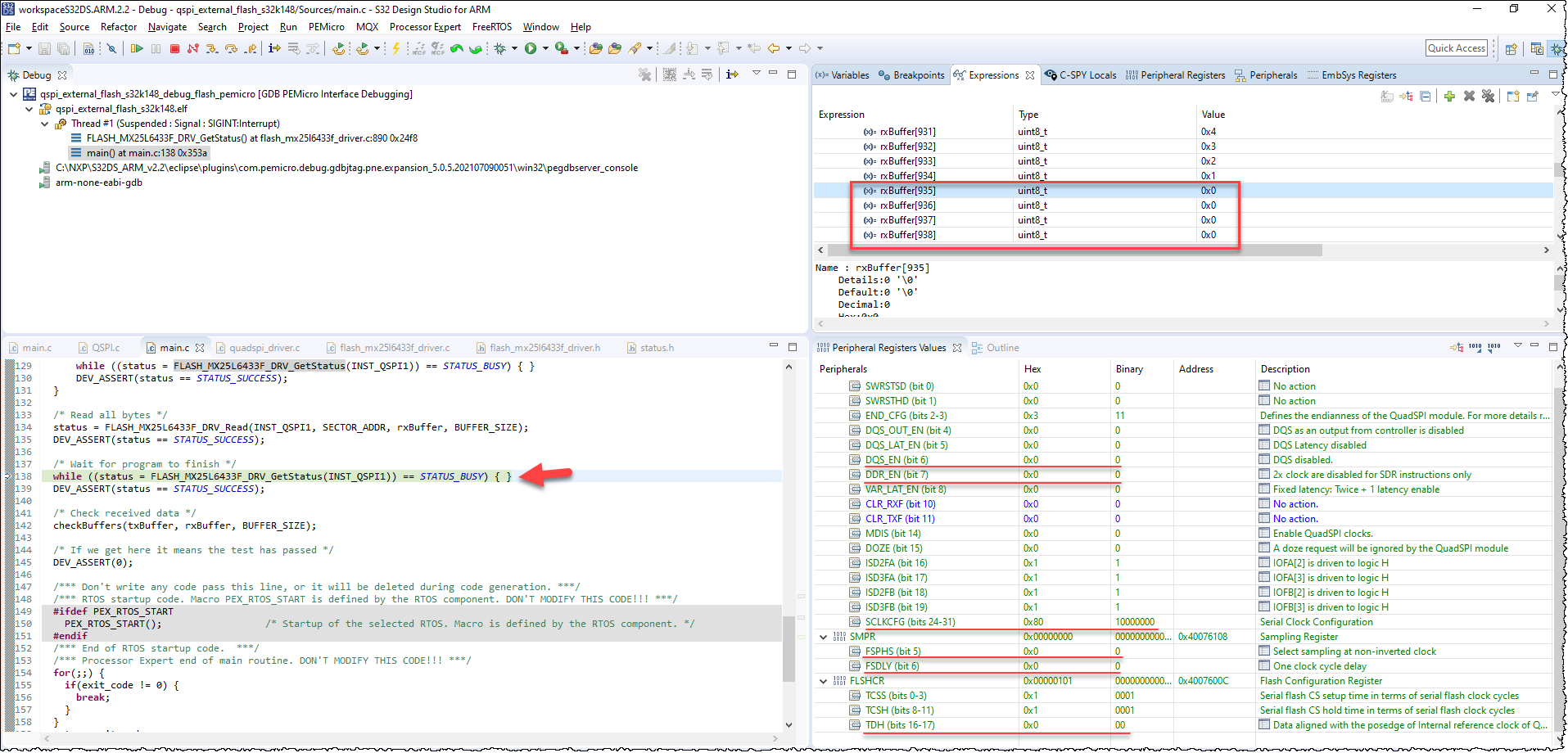The image size is (1568, 753).
Task: Save the current file
Action: click(x=44, y=48)
